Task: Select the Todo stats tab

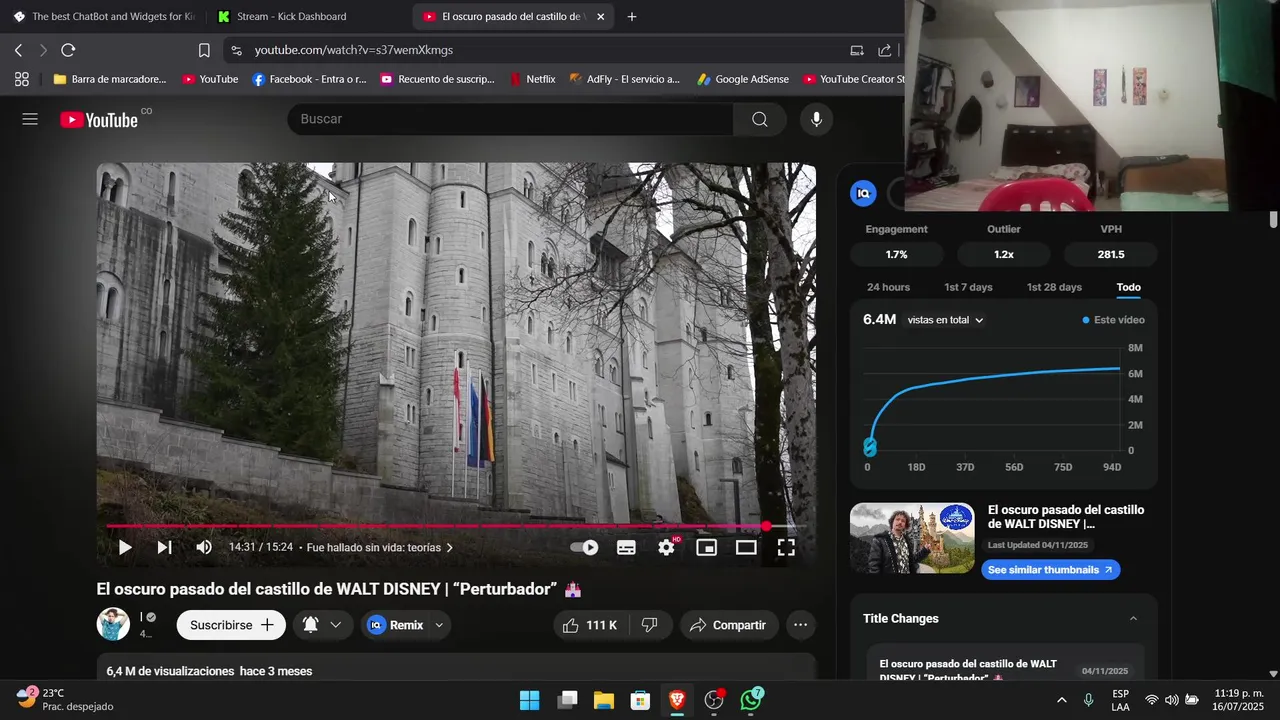Action: click(1128, 287)
